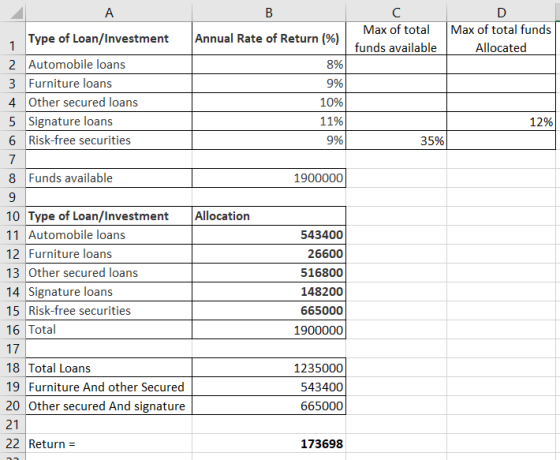The width and height of the screenshot is (560, 460).
Task: Select the 11% rate cell
Action: pyautogui.click(x=269, y=121)
